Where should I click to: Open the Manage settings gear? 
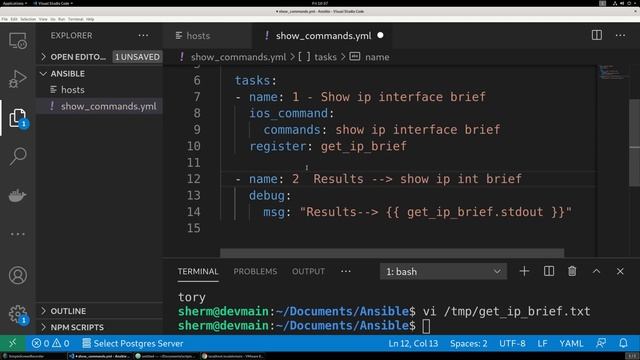(18, 314)
